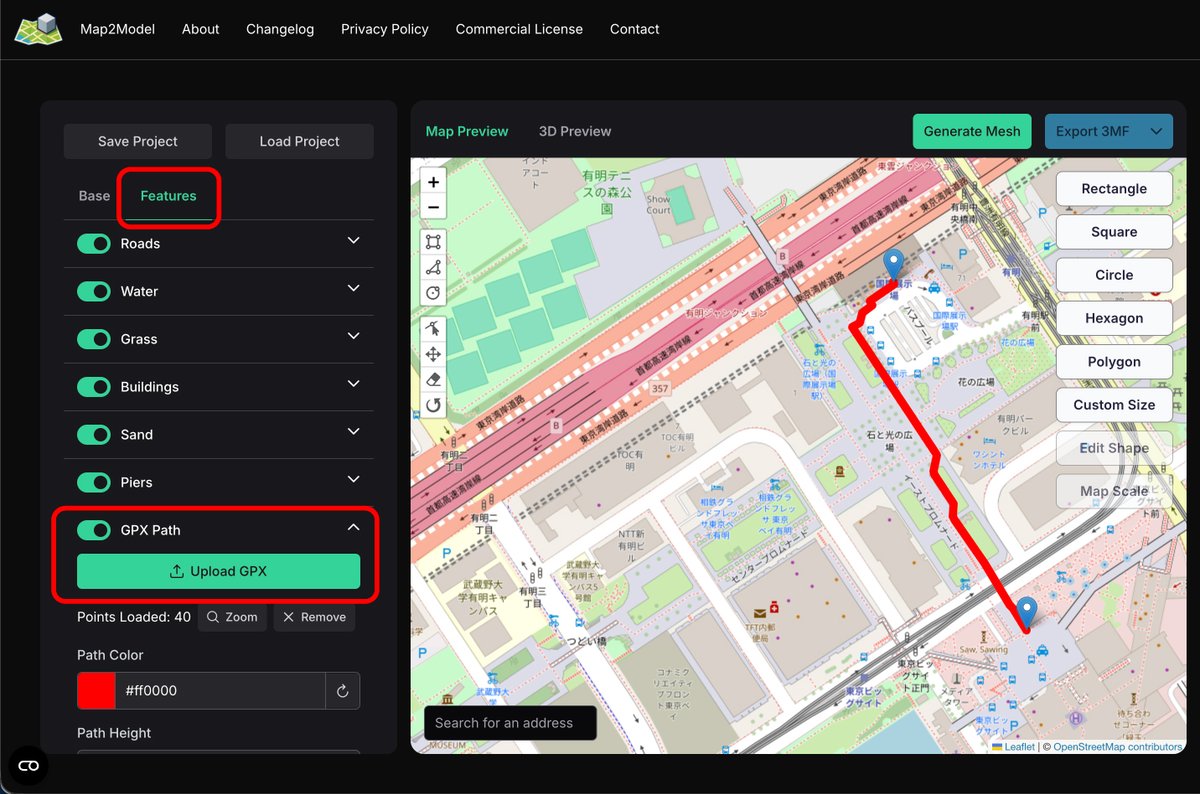The width and height of the screenshot is (1200, 794).
Task: Toggle the Water feature switch
Action: [x=94, y=292]
